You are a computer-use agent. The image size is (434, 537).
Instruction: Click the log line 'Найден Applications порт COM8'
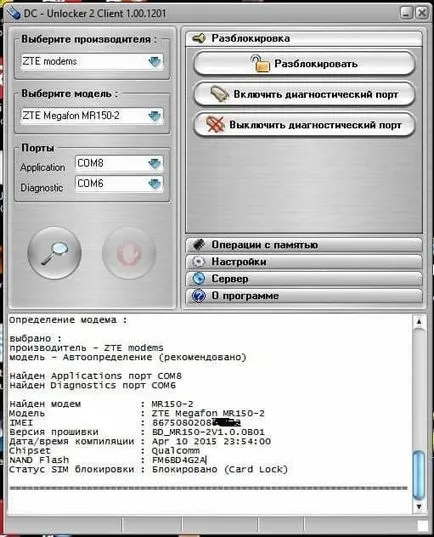(x=96, y=376)
